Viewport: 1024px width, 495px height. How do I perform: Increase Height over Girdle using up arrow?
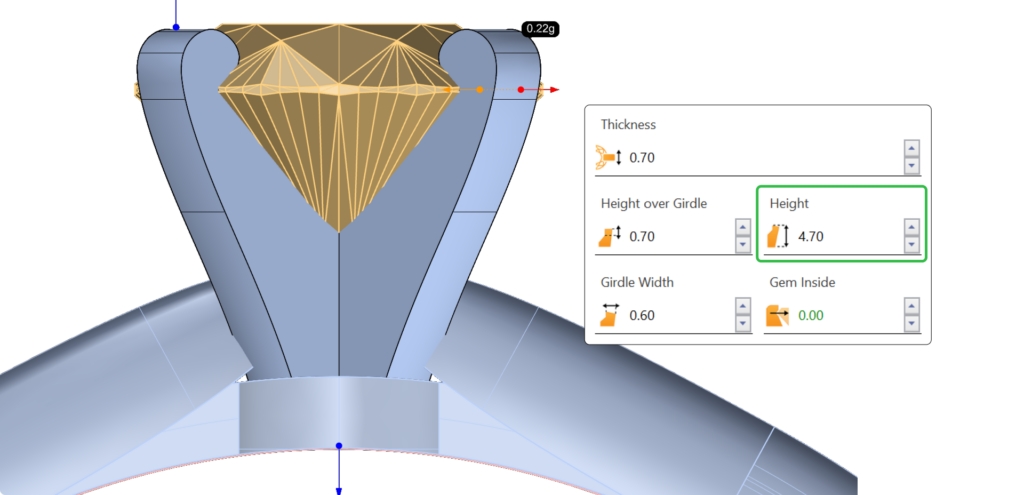[x=742, y=228]
